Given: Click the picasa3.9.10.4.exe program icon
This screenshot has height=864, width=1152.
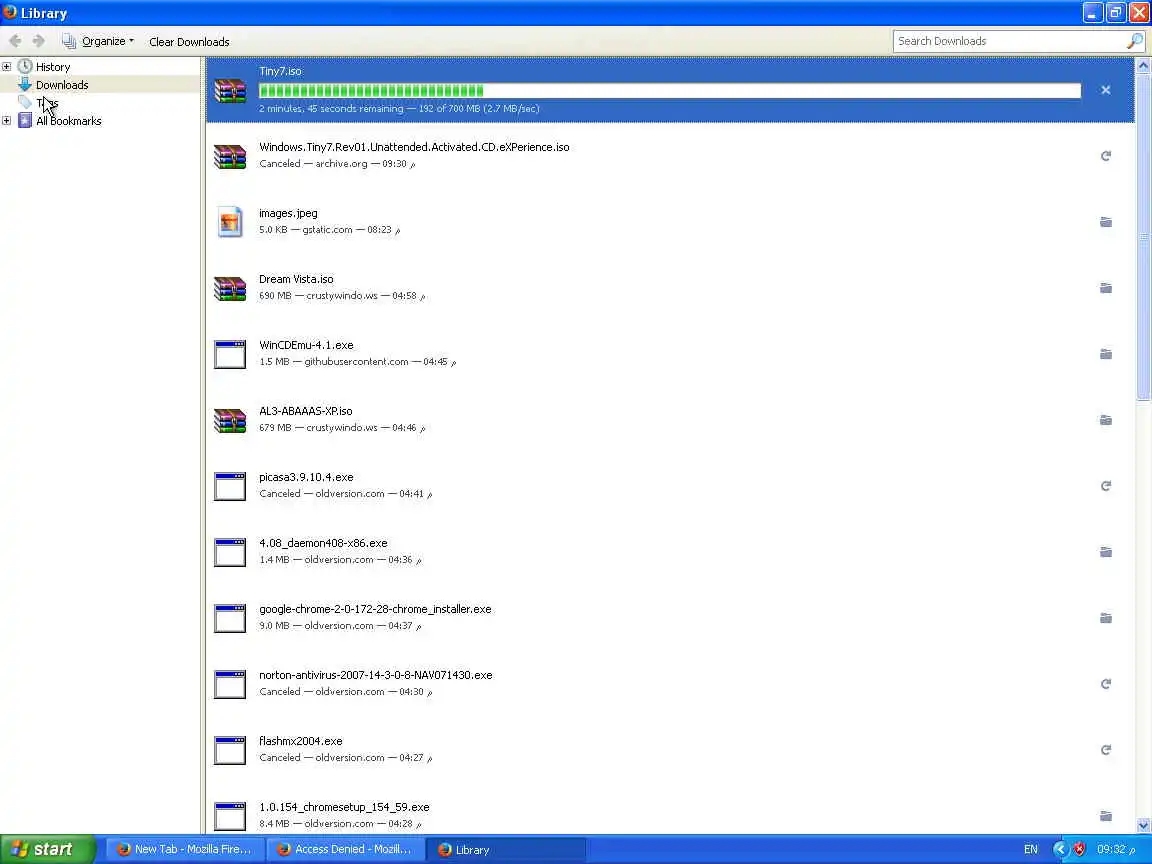Looking at the screenshot, I should point(230,486).
